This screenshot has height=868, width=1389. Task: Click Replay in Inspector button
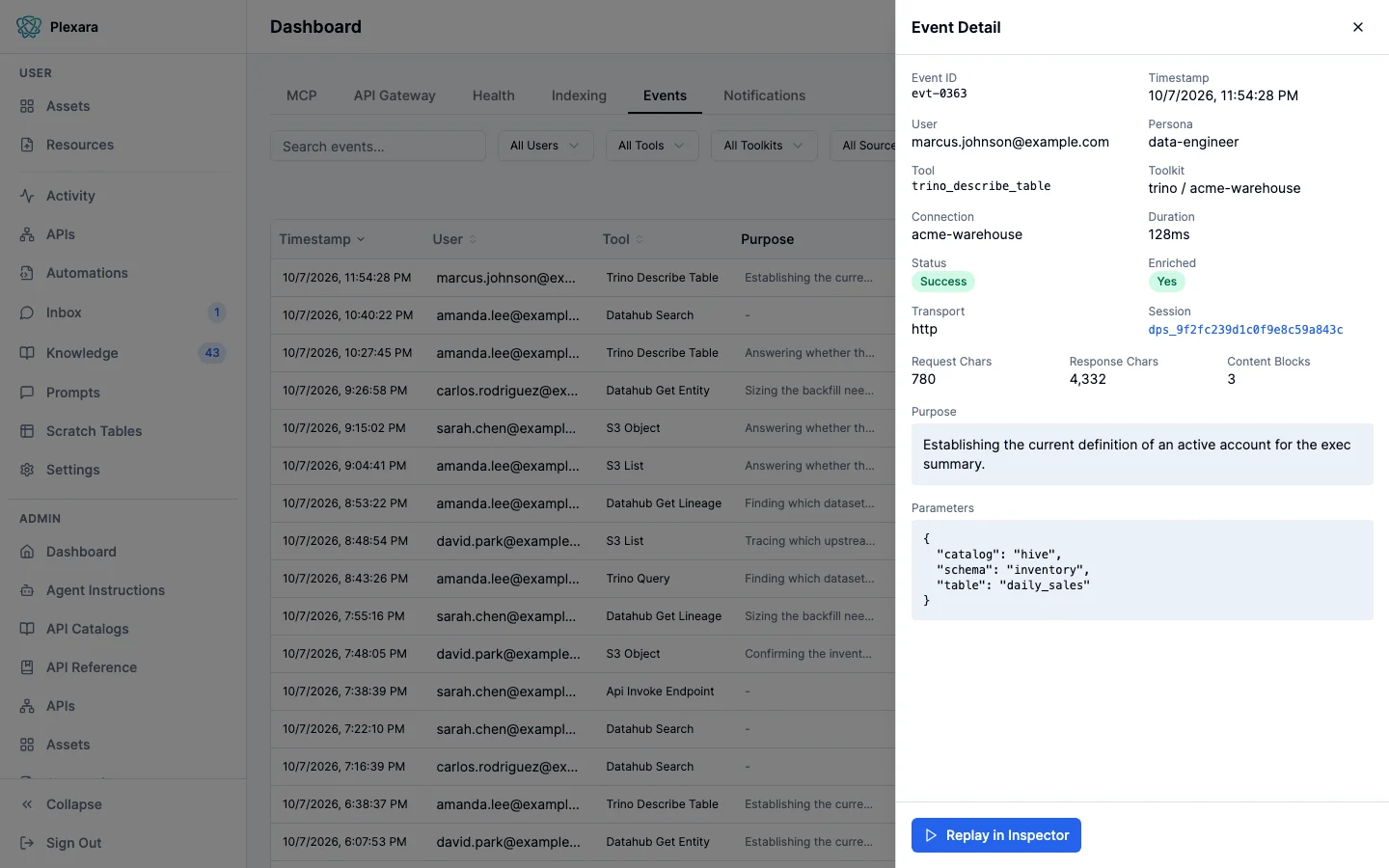pyautogui.click(x=996, y=835)
